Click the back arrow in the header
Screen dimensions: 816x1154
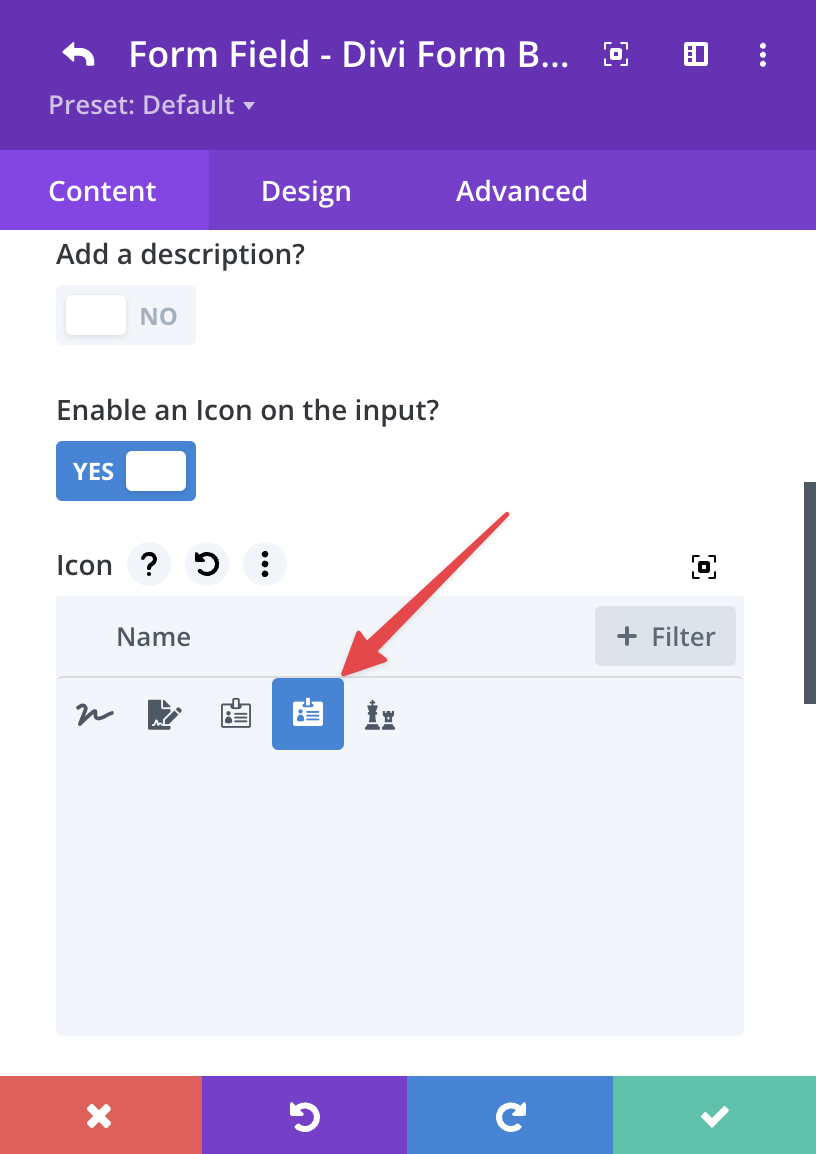tap(78, 54)
